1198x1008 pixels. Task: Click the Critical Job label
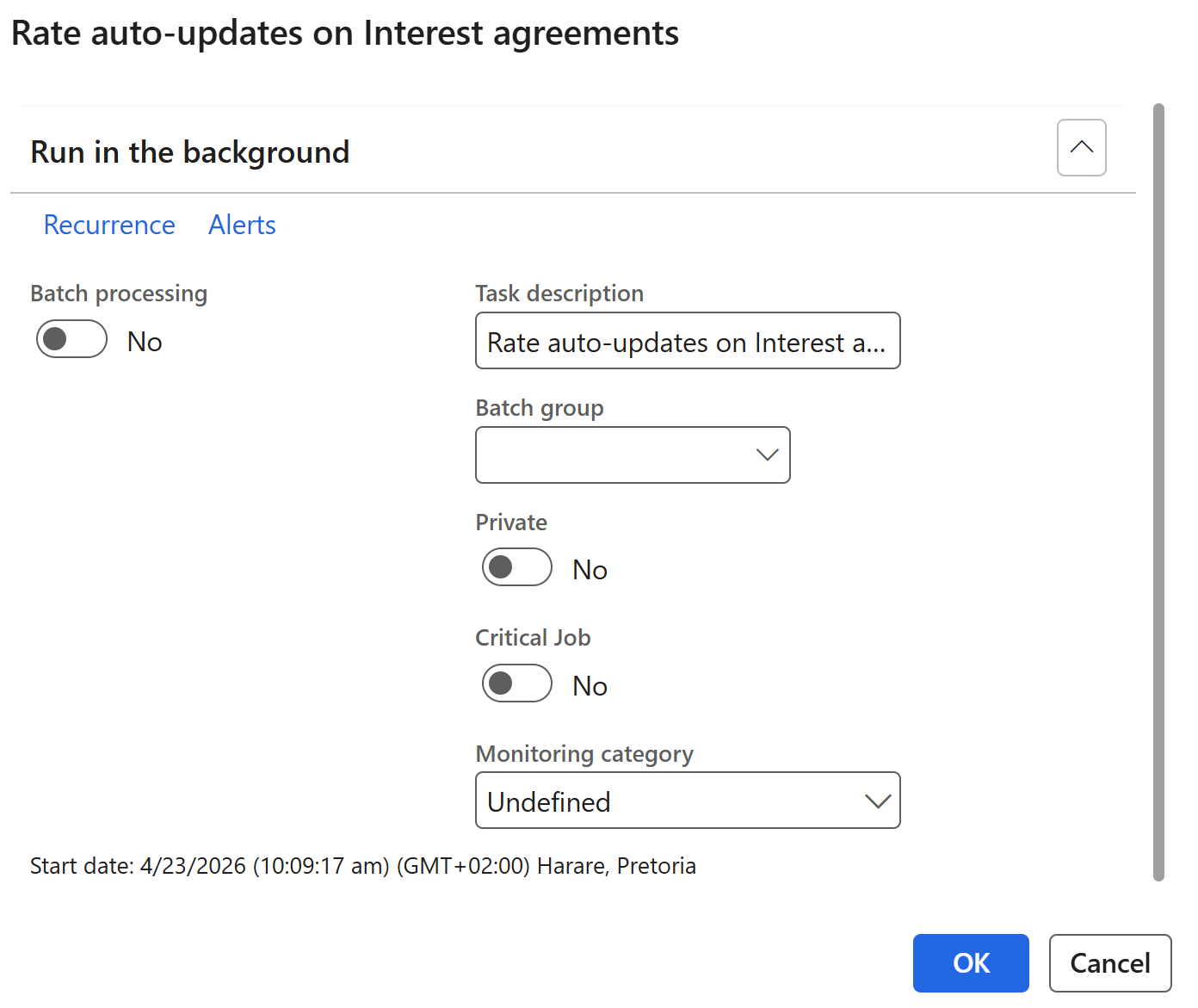533,638
